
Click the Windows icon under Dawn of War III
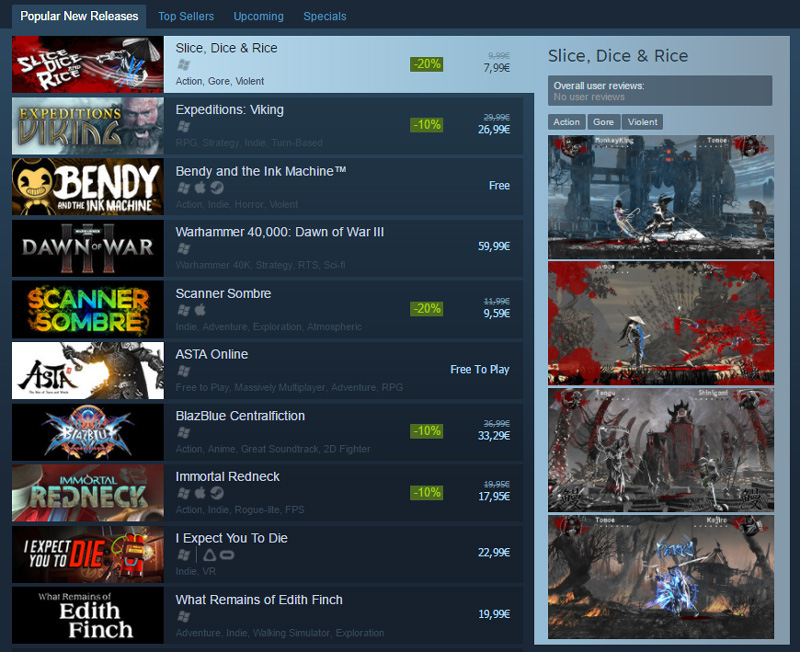click(184, 248)
